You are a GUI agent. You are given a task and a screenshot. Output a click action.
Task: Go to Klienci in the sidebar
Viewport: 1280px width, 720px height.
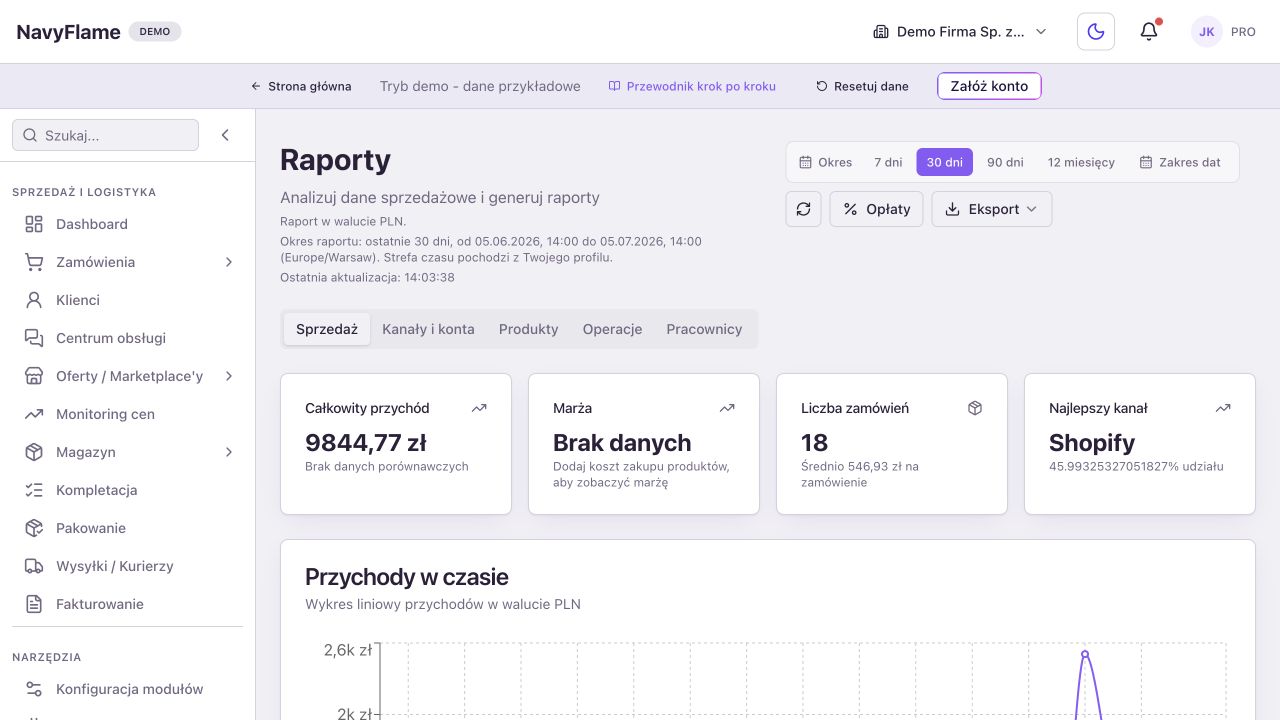[x=128, y=300]
